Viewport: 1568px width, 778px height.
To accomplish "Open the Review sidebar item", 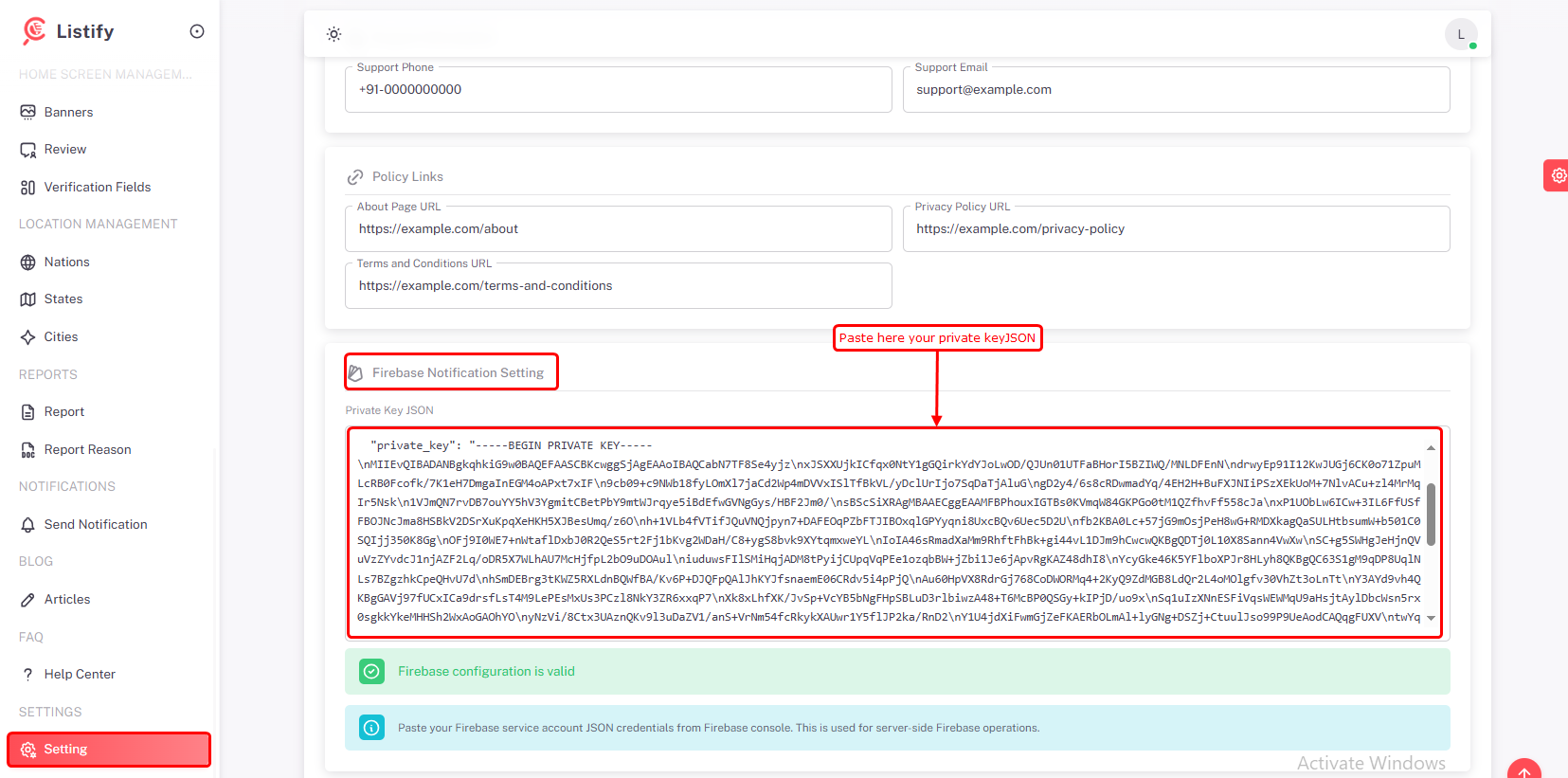I will coord(64,150).
